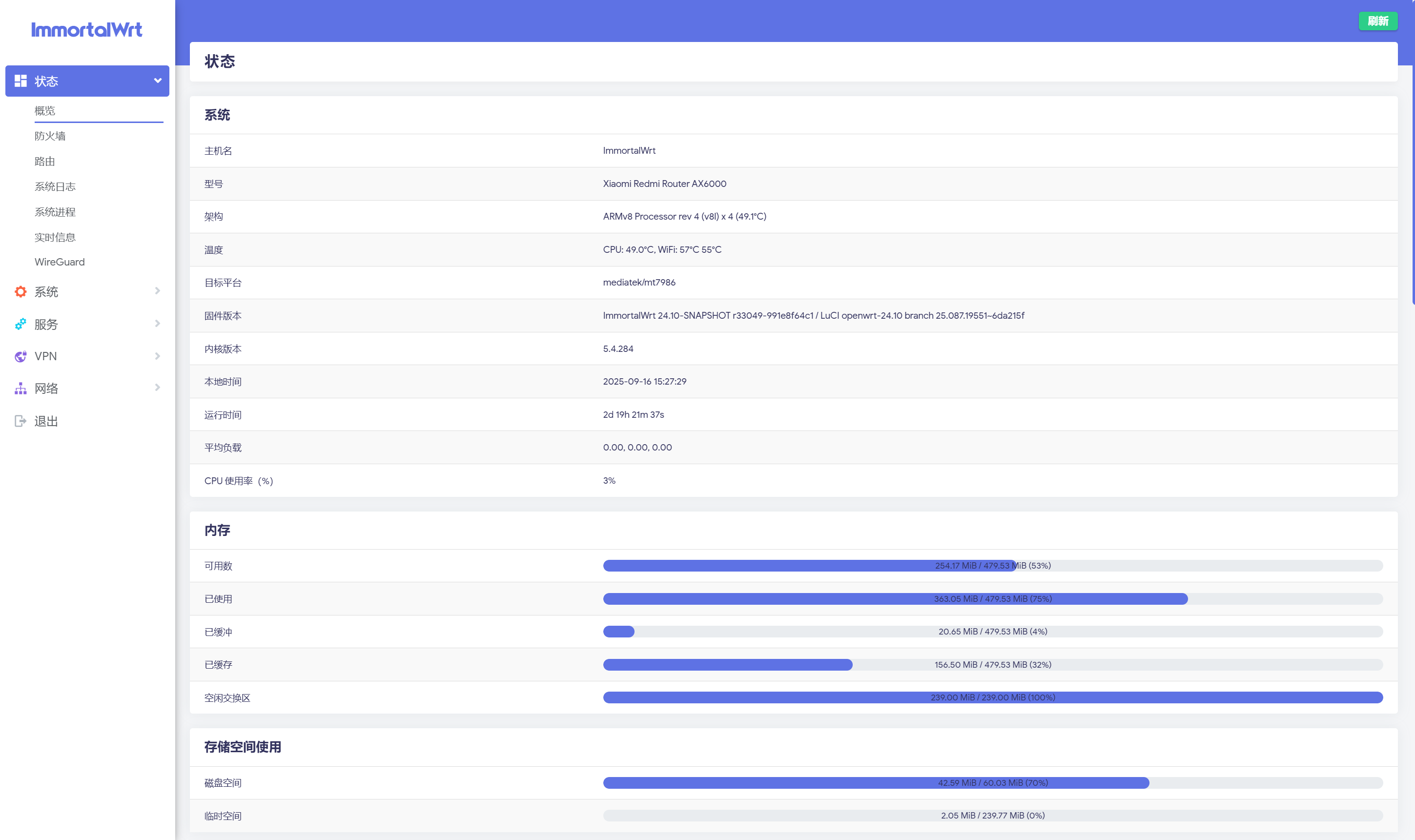
Task: Click the logout door icon
Action: (21, 421)
